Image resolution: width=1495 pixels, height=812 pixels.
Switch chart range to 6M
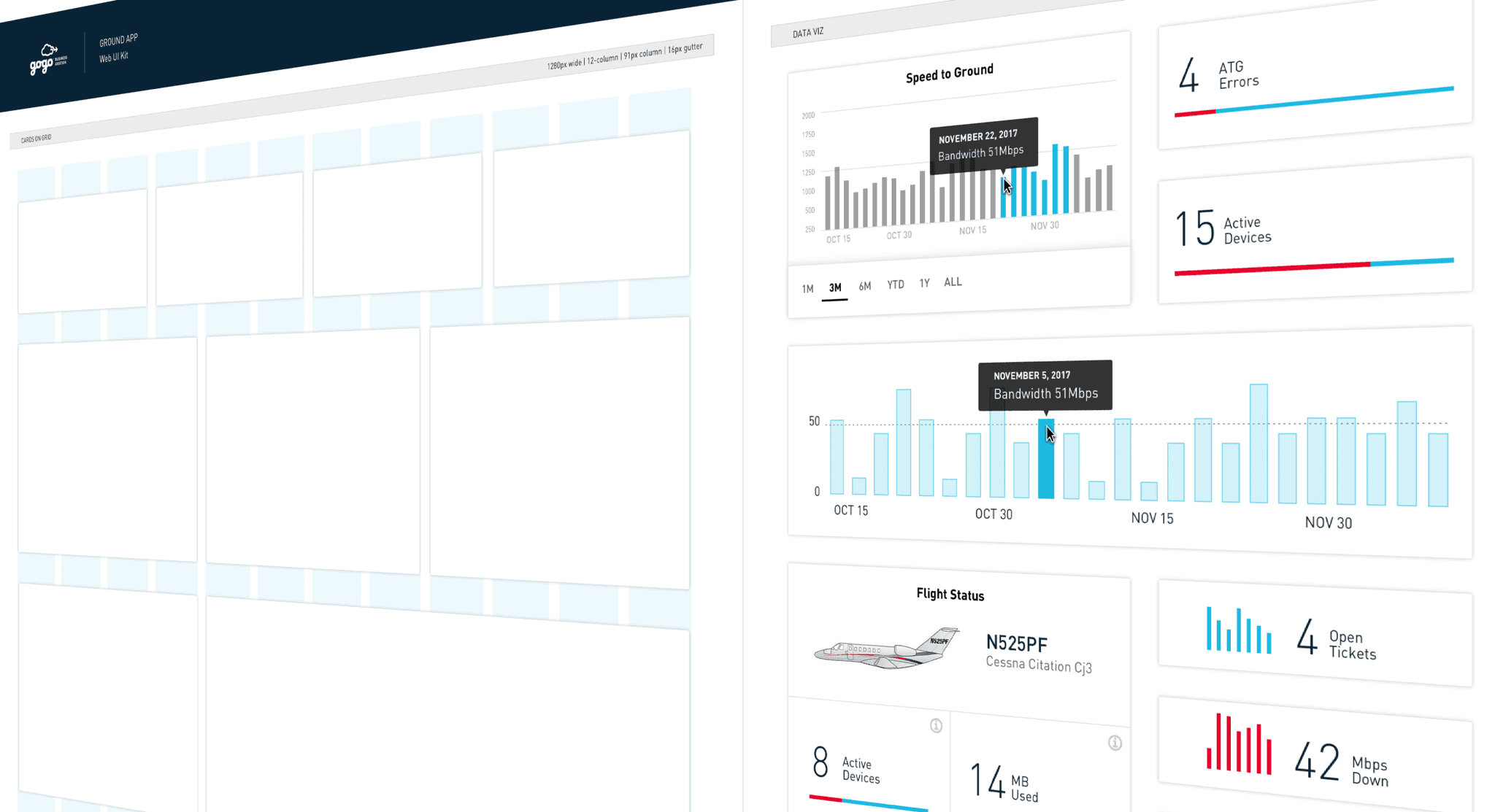coord(865,286)
